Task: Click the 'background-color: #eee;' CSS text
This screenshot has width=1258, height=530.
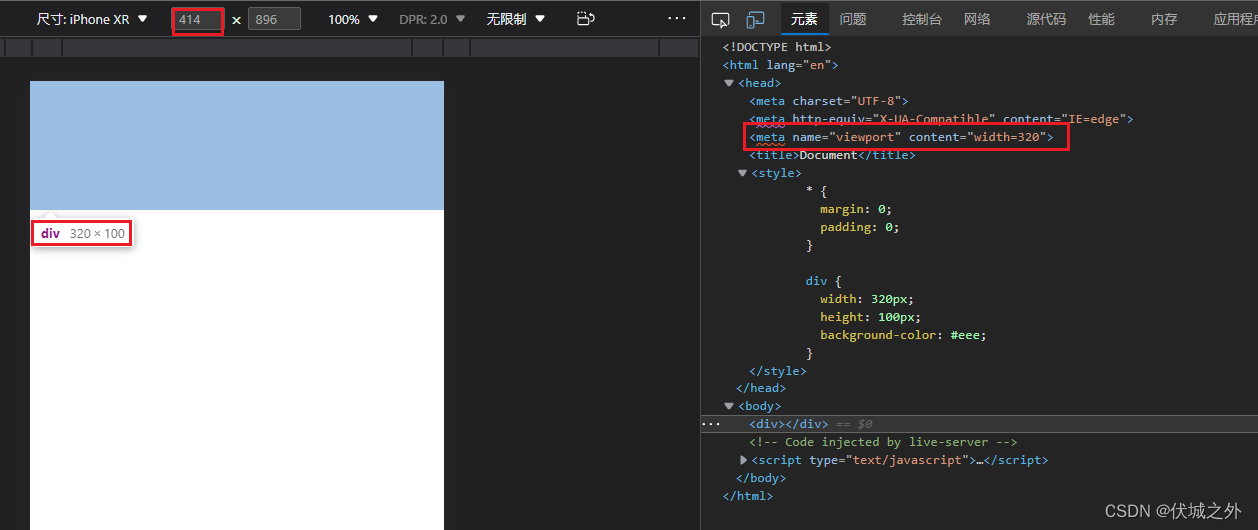Action: click(x=903, y=335)
